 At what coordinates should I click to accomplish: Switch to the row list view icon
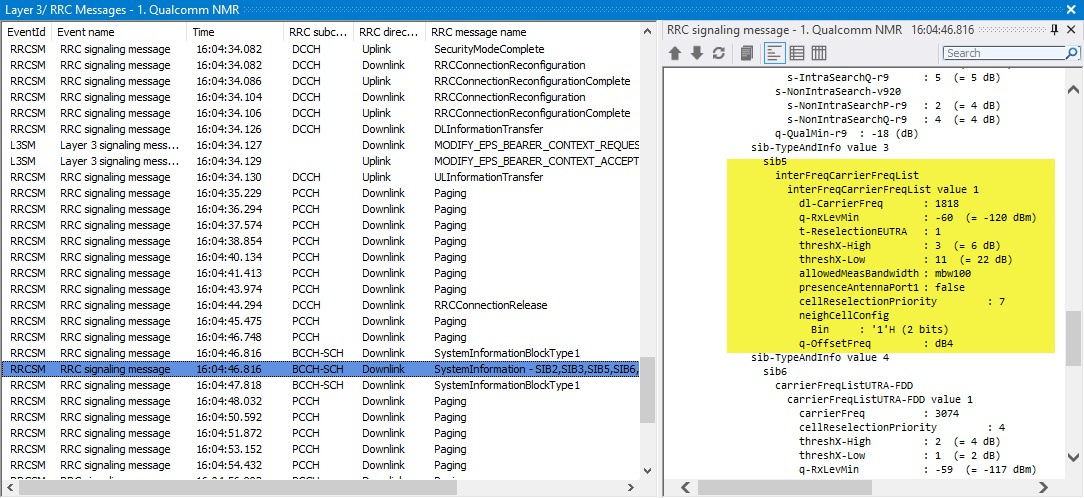797,53
